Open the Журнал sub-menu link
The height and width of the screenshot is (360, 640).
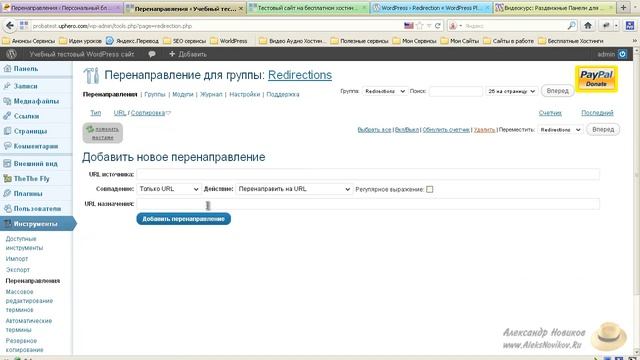point(211,94)
